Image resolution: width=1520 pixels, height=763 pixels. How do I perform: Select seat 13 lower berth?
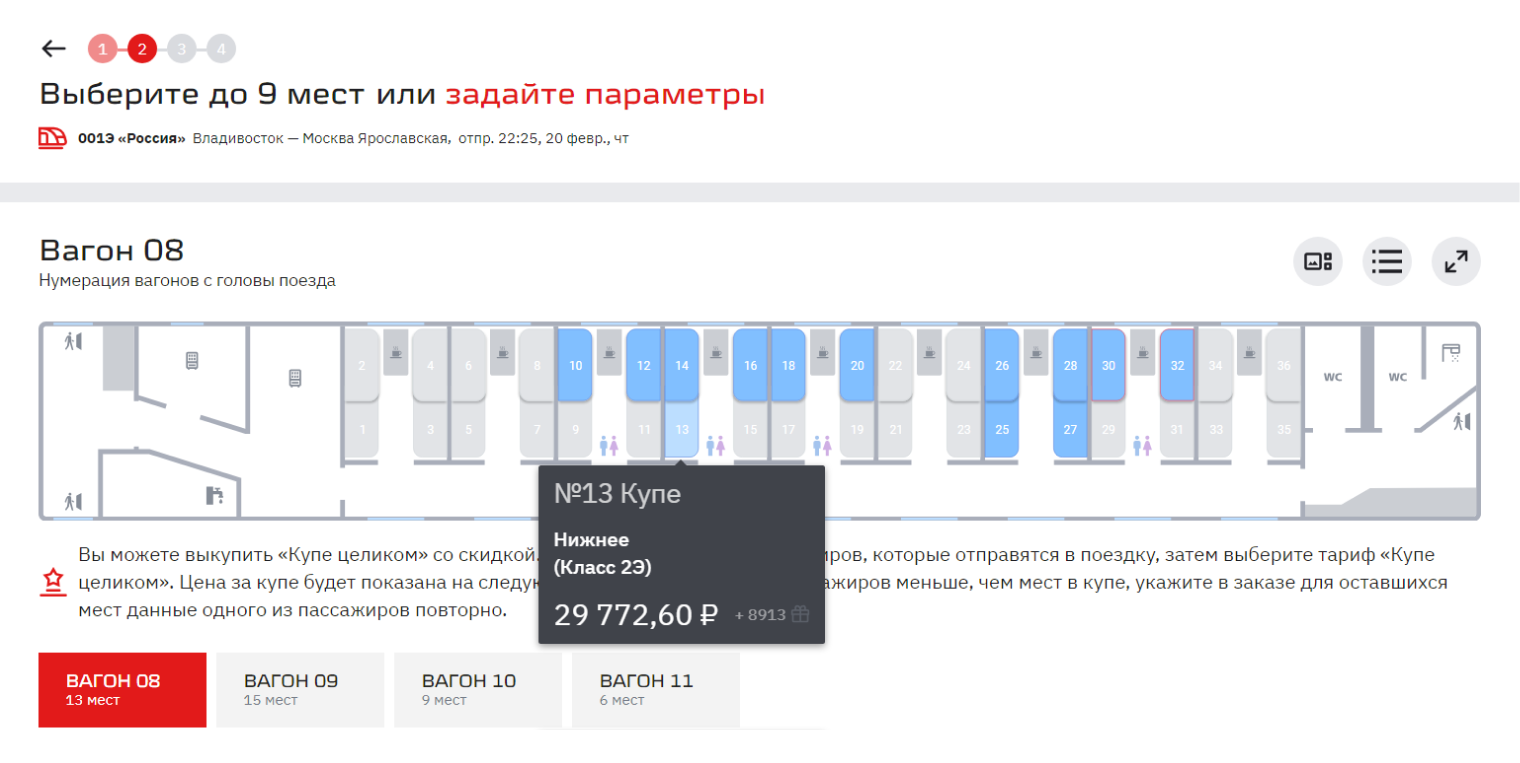click(681, 430)
